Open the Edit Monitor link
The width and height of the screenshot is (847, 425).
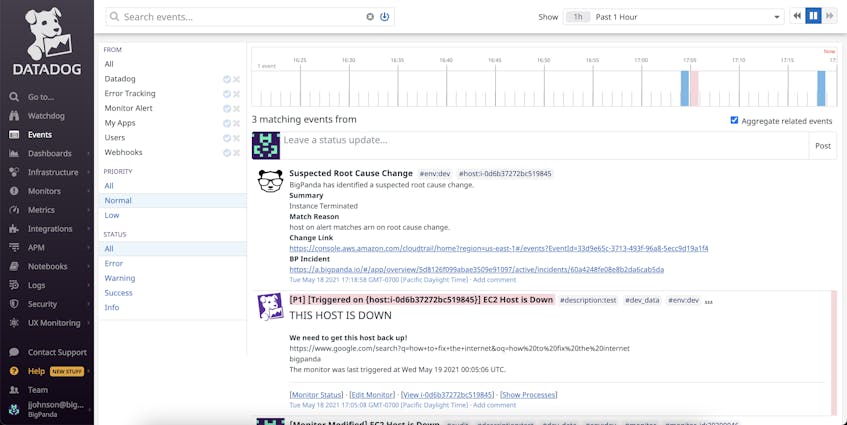click(x=372, y=395)
